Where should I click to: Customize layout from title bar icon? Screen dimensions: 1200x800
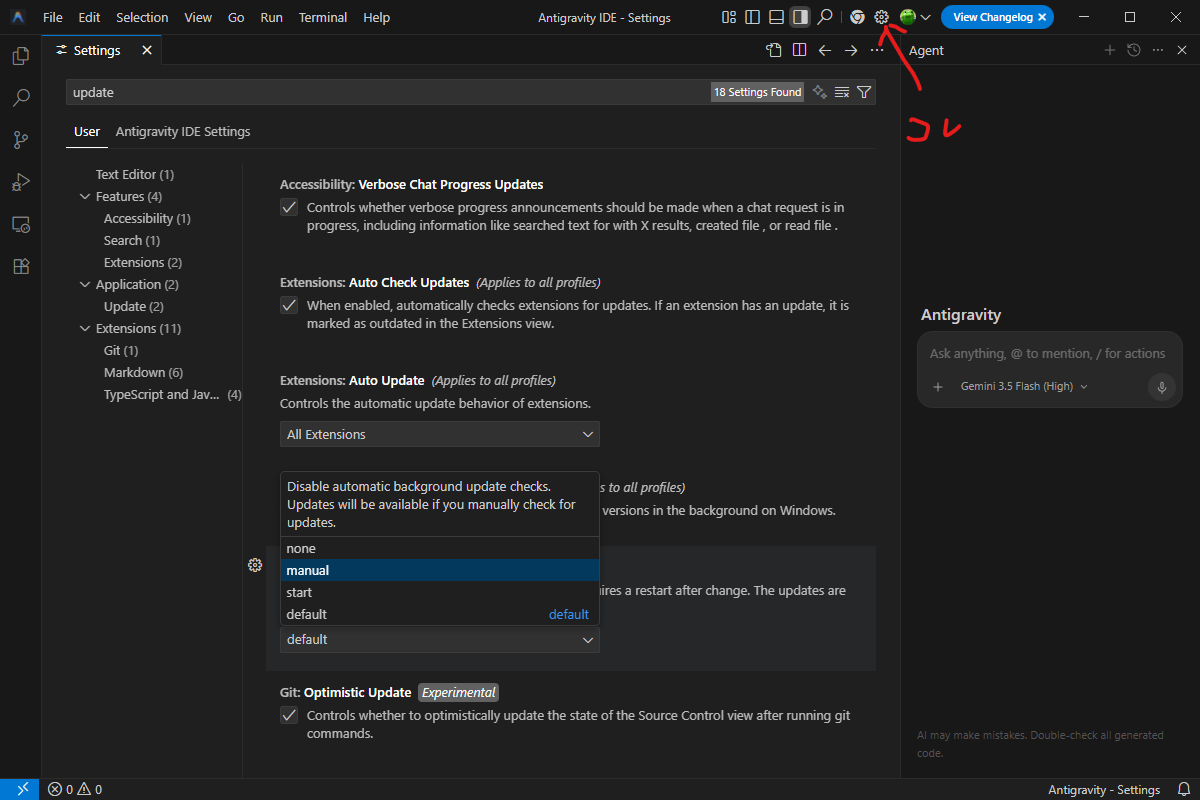pyautogui.click(x=729, y=17)
